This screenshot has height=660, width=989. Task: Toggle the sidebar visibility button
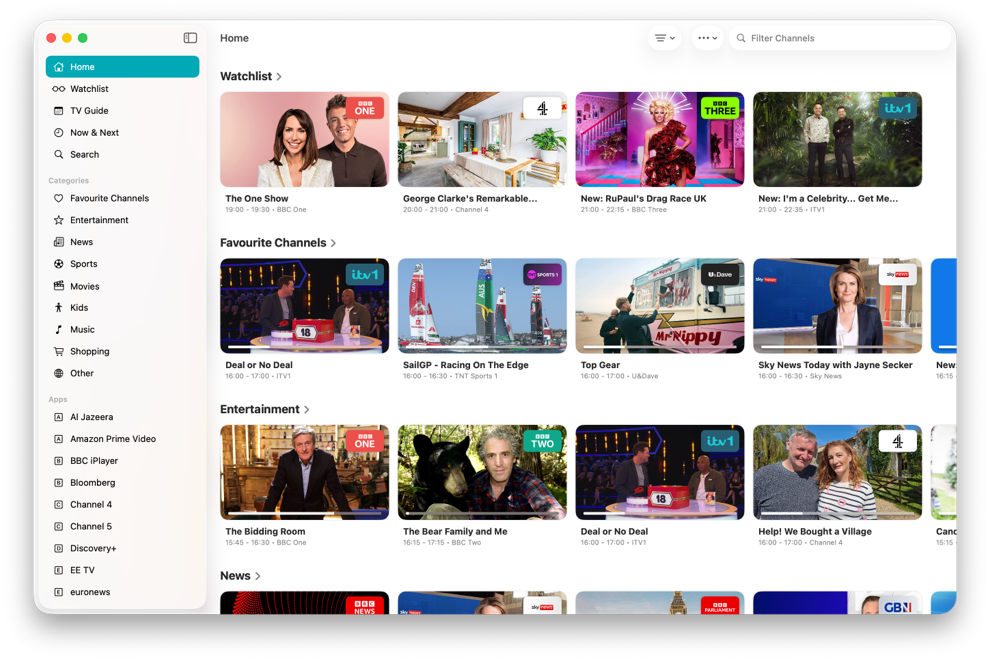coord(190,38)
